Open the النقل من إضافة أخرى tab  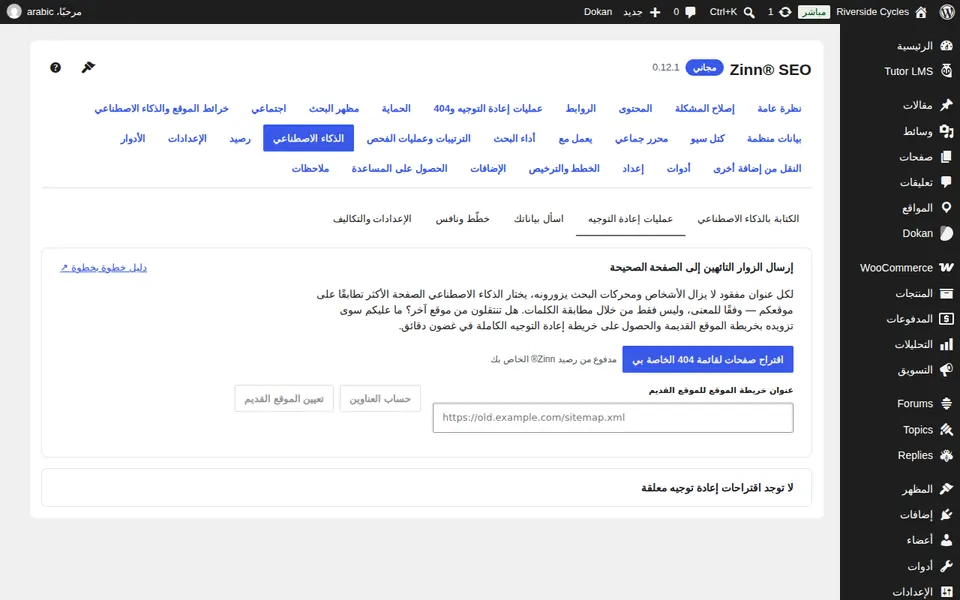tap(757, 168)
